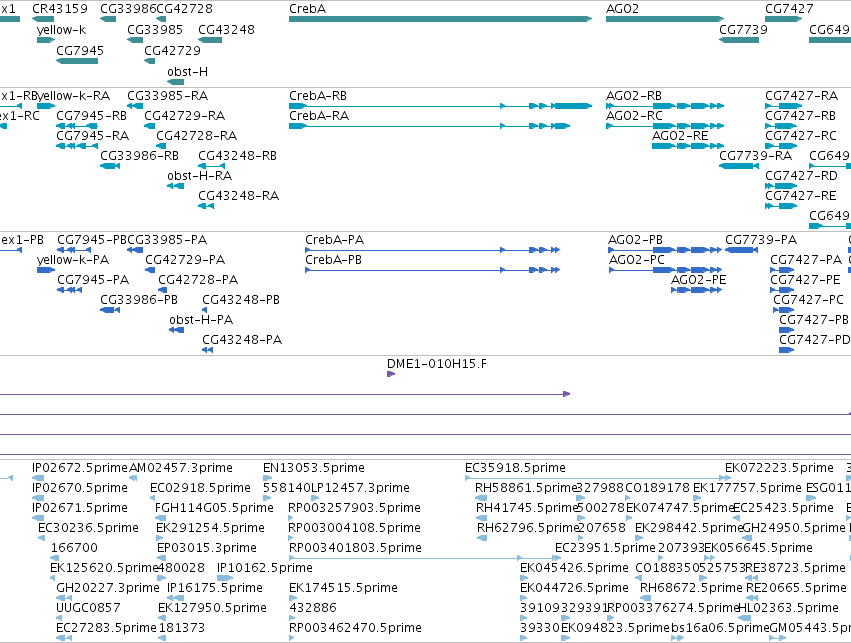Viewport: 851px width, 643px height.
Task: Open the CG33986-PB protein feature
Action: (110, 310)
